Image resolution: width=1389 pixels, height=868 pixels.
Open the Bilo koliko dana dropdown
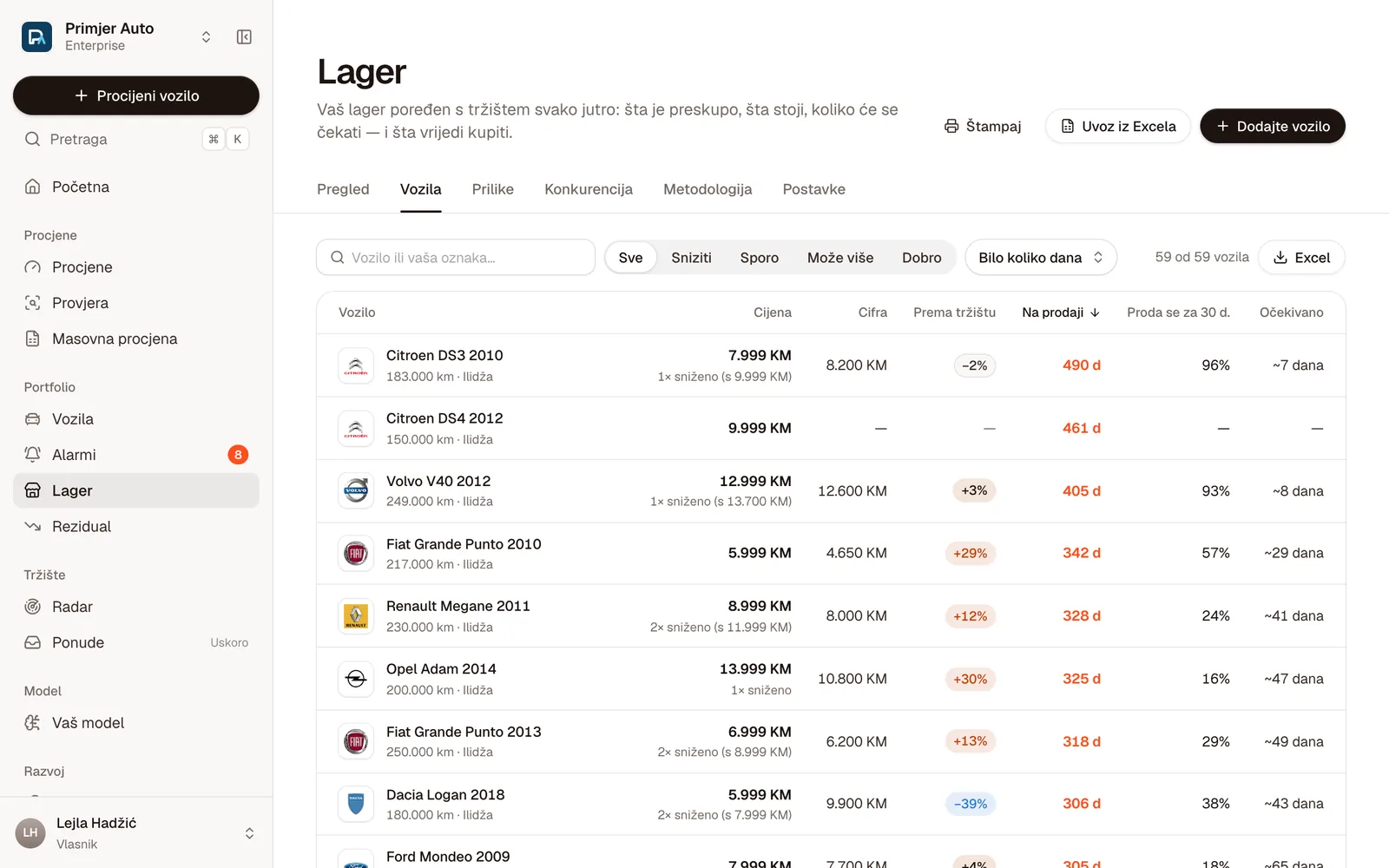[x=1041, y=258]
